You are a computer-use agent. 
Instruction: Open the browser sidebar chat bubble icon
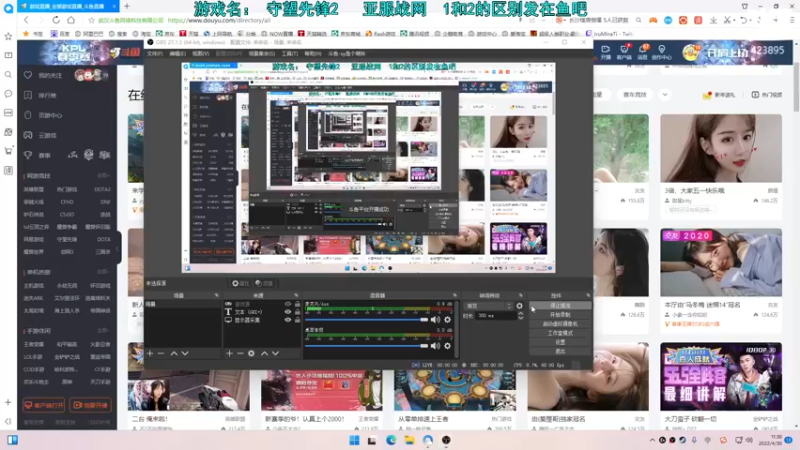pos(8,94)
